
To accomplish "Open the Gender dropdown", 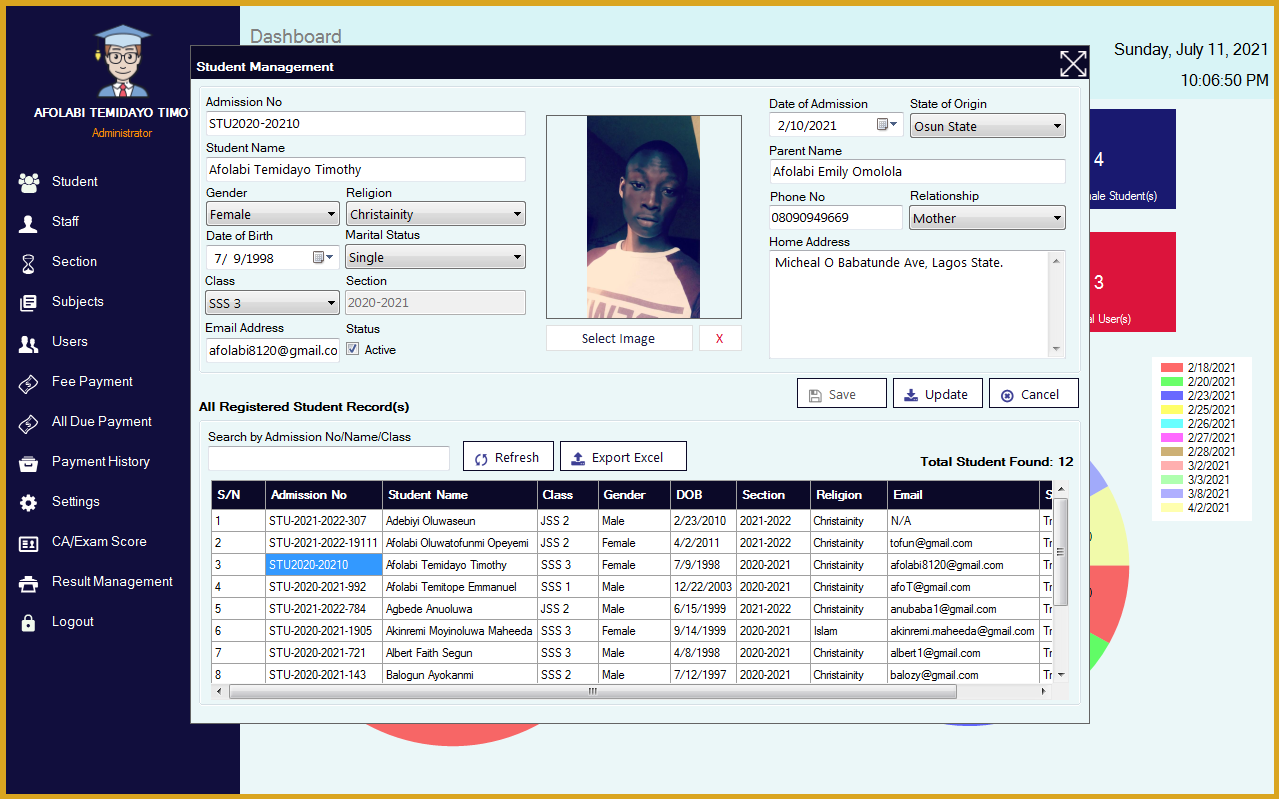I will (x=331, y=213).
